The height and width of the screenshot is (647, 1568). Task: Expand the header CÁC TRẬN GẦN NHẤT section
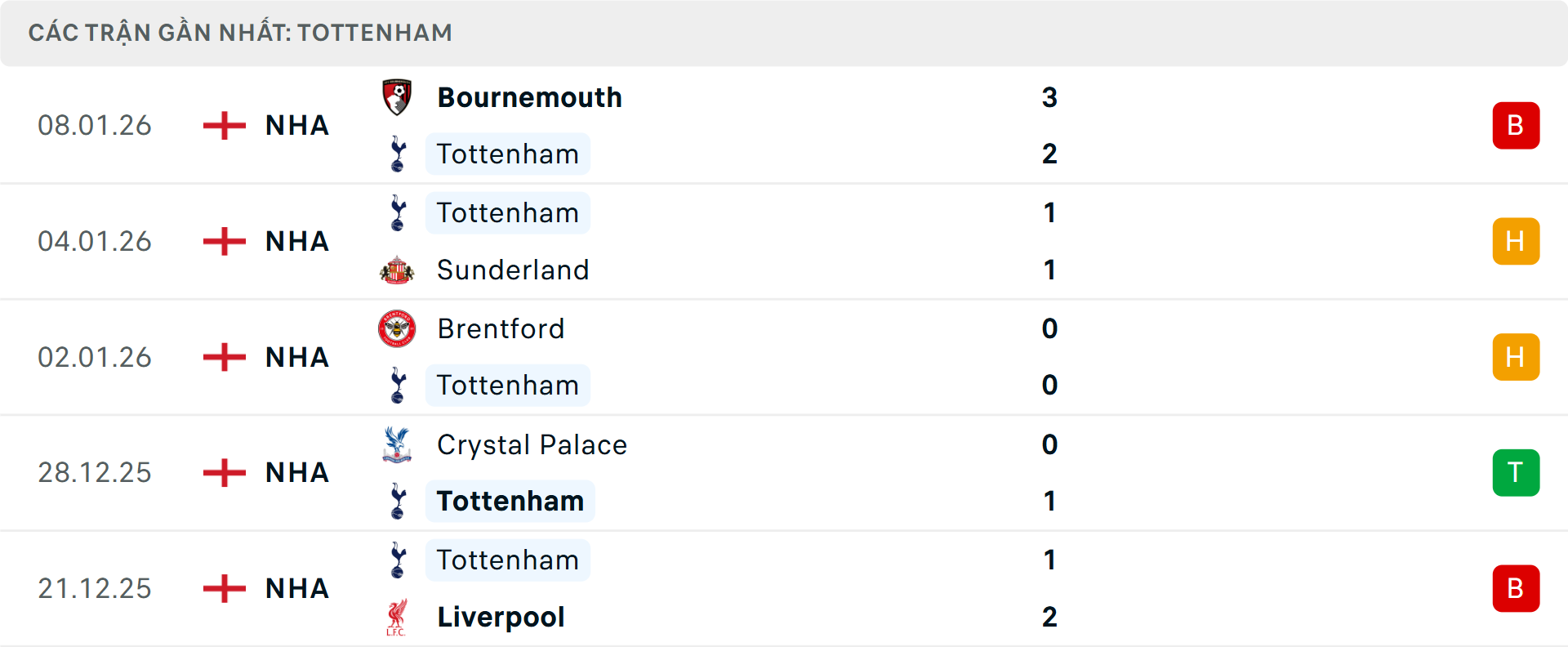click(x=240, y=33)
